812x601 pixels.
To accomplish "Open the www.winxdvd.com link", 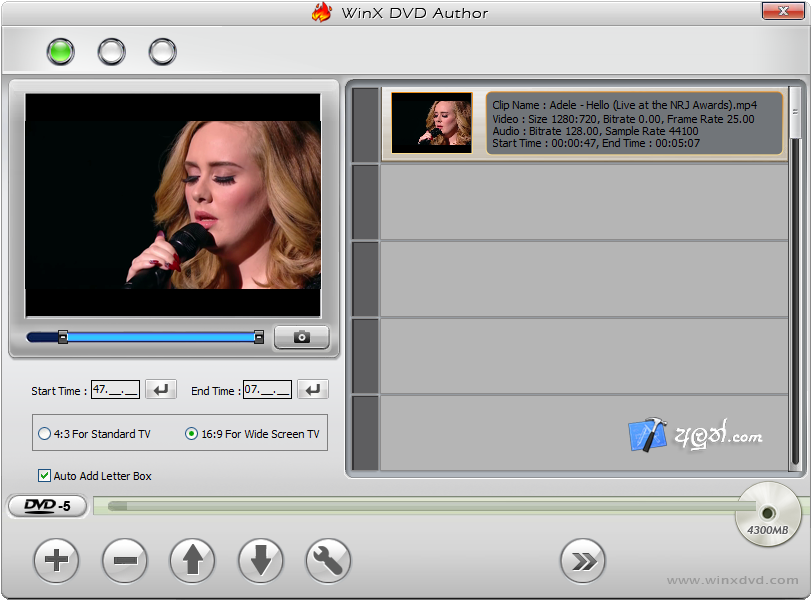I will pyautogui.click(x=732, y=580).
